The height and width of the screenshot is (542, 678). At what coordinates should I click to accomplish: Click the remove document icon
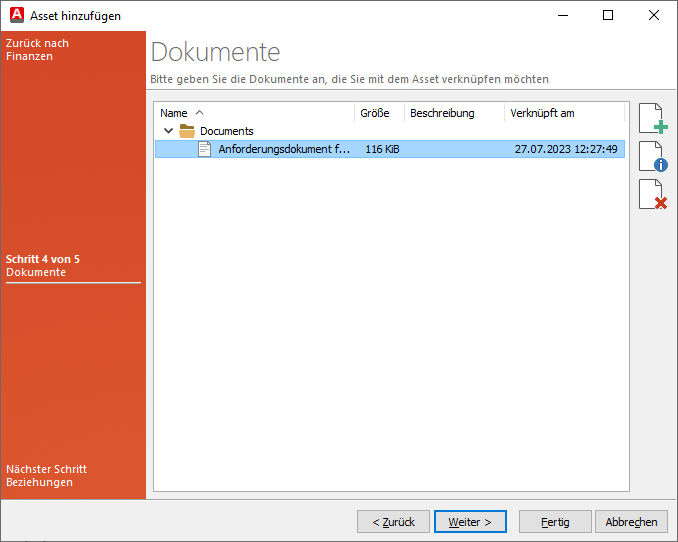pos(653,194)
